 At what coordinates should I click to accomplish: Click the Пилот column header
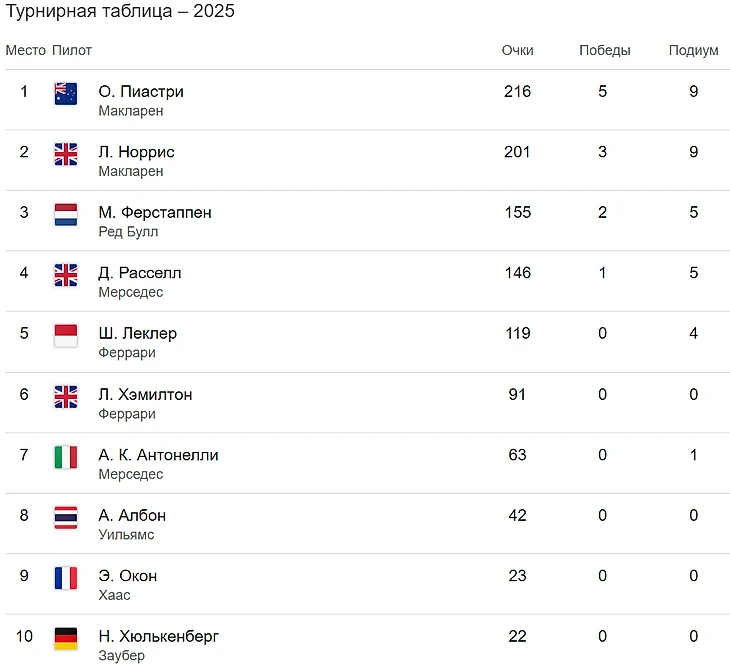72,50
